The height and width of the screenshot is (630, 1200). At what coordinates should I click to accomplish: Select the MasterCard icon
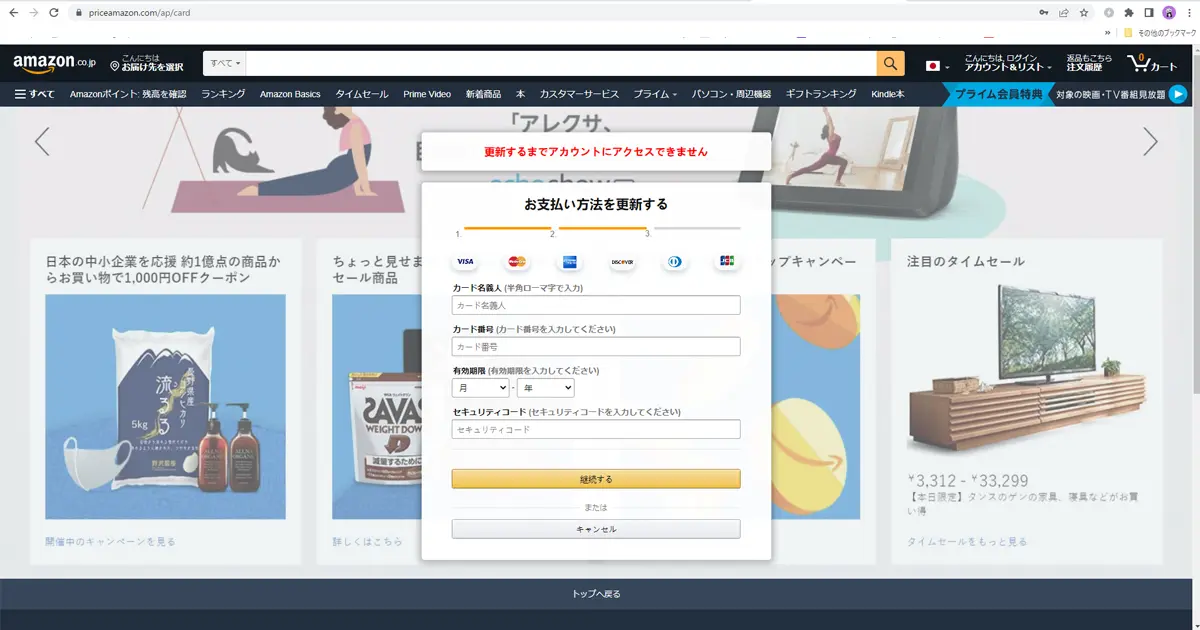click(516, 260)
